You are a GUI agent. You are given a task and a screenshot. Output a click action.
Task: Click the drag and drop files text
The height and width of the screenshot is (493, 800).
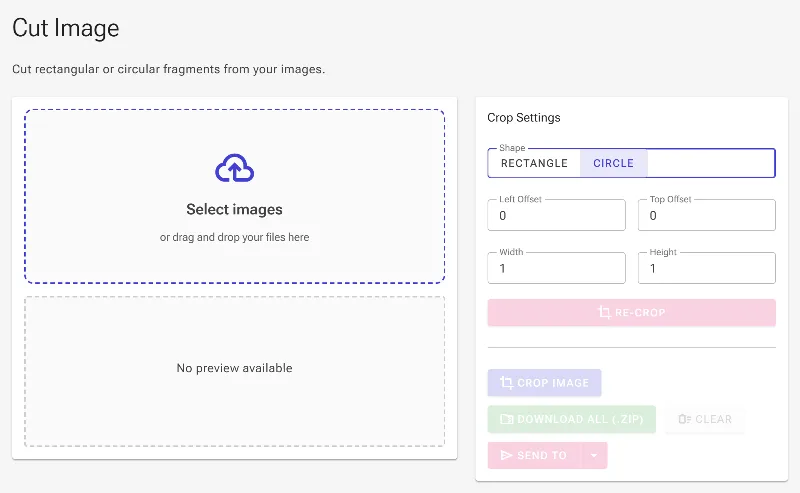[x=234, y=237]
